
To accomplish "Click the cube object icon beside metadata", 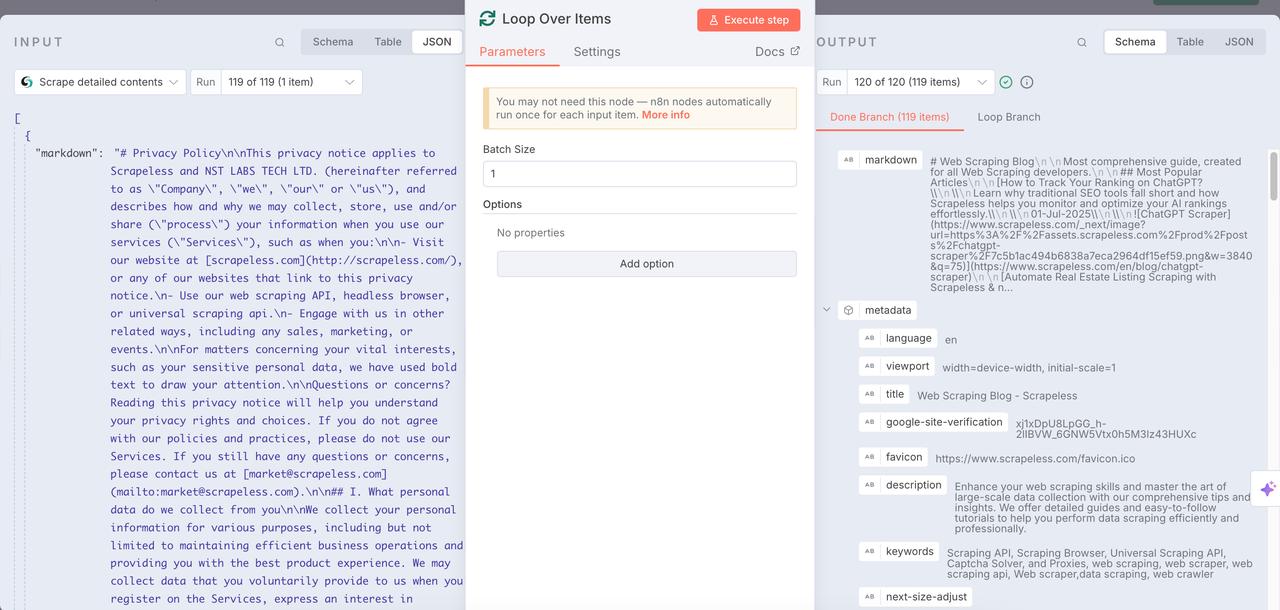I will 848,310.
